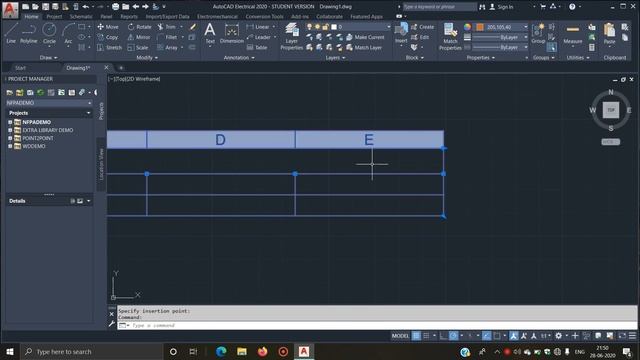640x360 pixels.
Task: Open the layer name dropdown list
Action: [x=389, y=27]
